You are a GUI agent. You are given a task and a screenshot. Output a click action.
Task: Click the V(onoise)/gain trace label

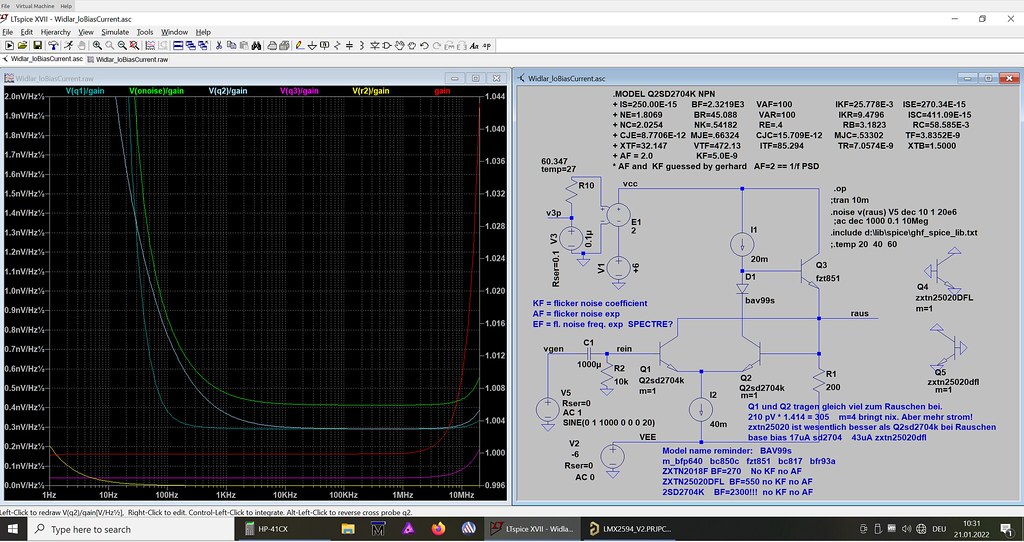point(157,90)
